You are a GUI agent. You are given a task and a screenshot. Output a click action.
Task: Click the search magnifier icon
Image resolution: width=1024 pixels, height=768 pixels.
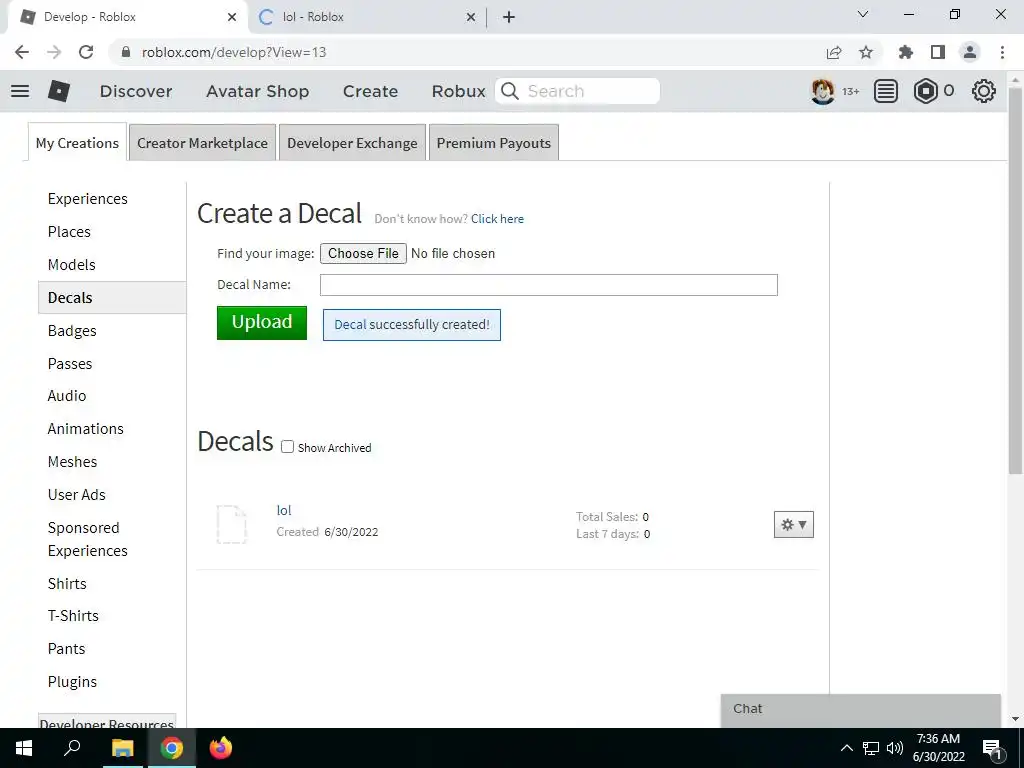click(510, 91)
